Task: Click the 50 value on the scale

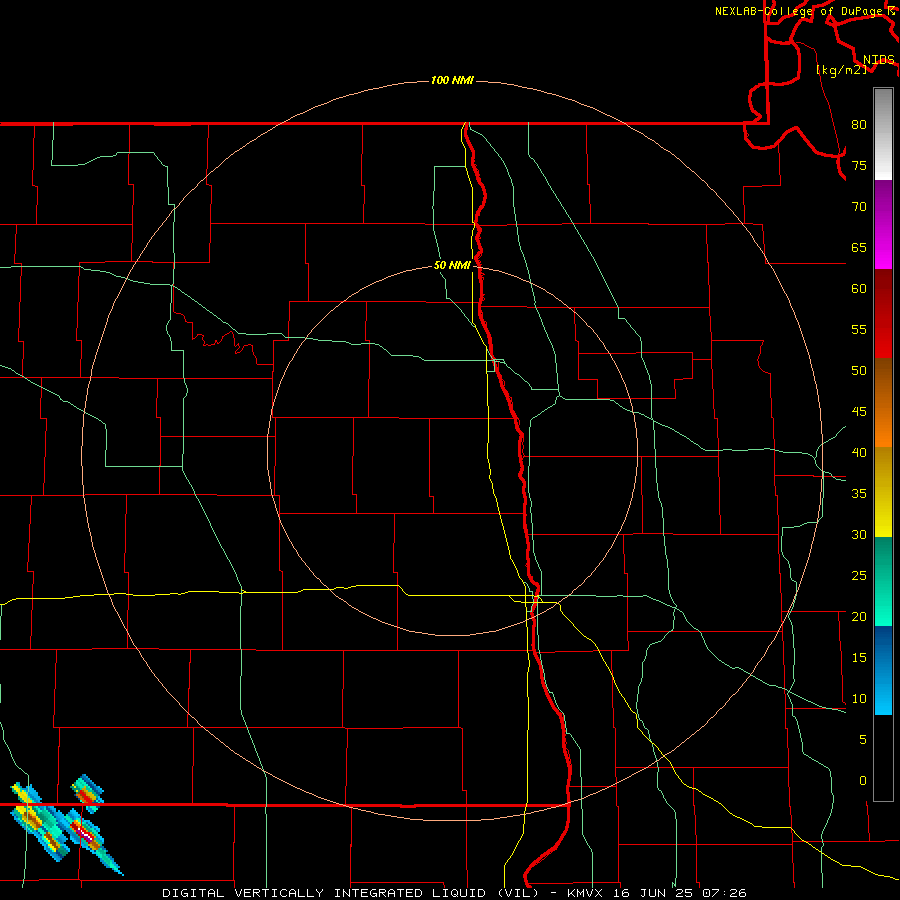Action: [859, 371]
